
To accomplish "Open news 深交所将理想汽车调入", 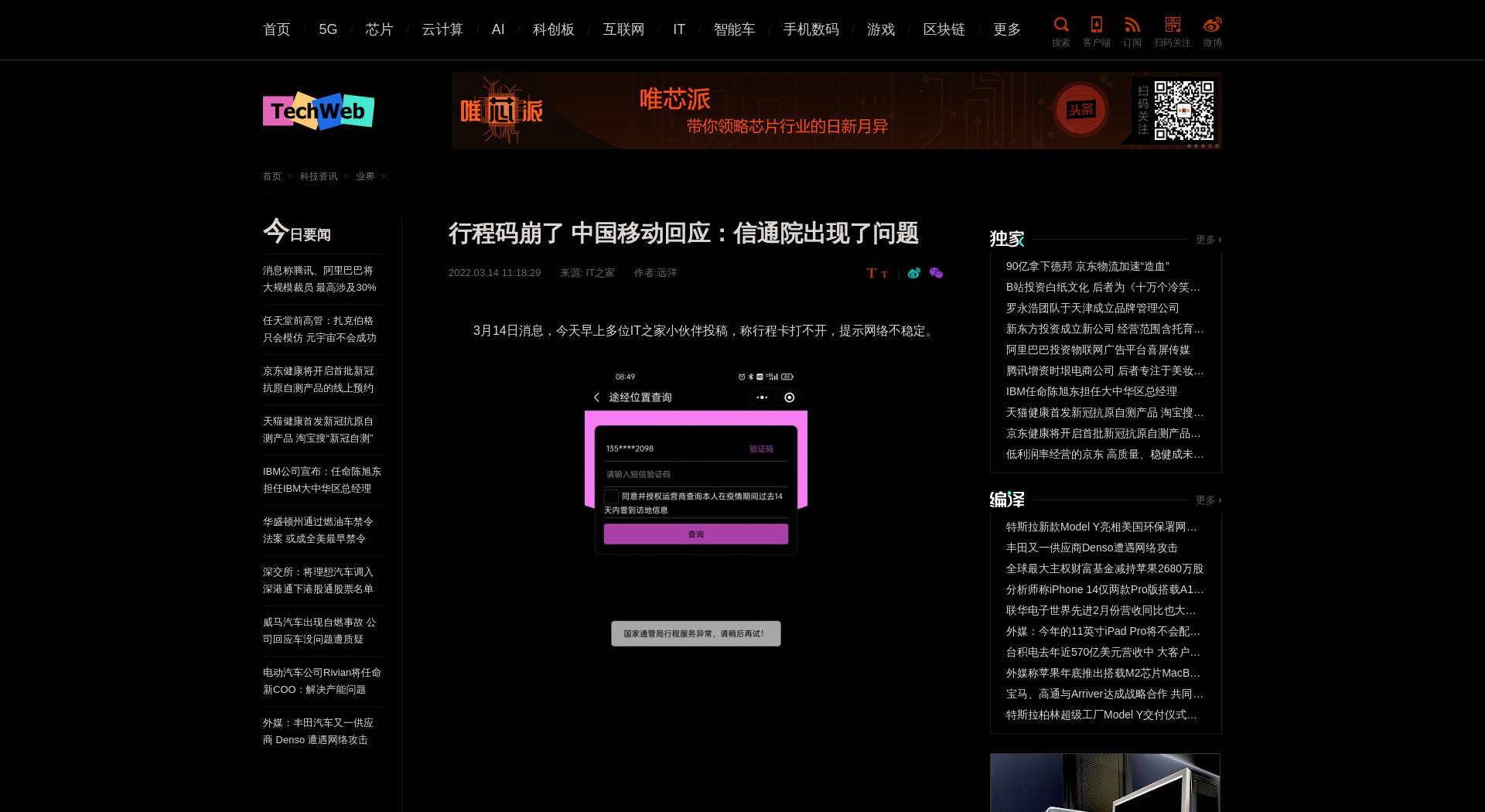I will click(x=319, y=581).
